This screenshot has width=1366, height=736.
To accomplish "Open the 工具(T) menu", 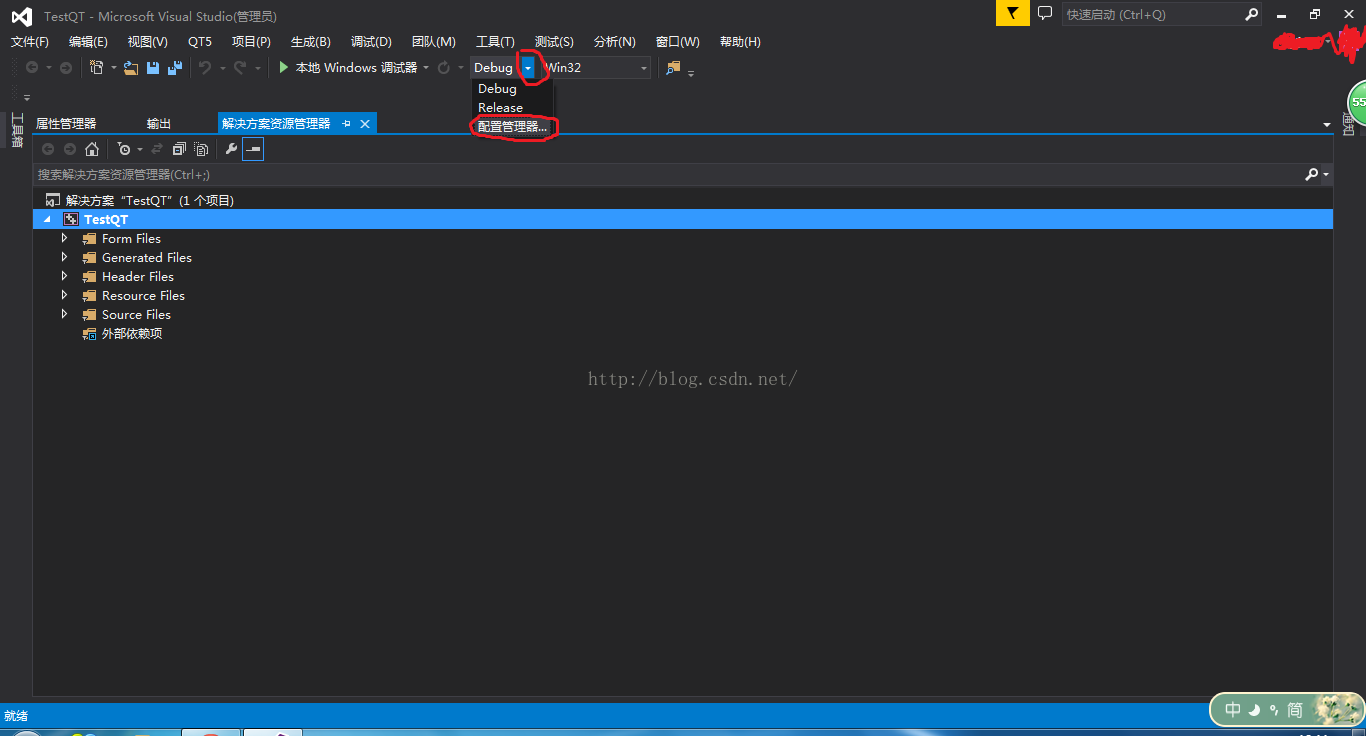I will click(495, 41).
